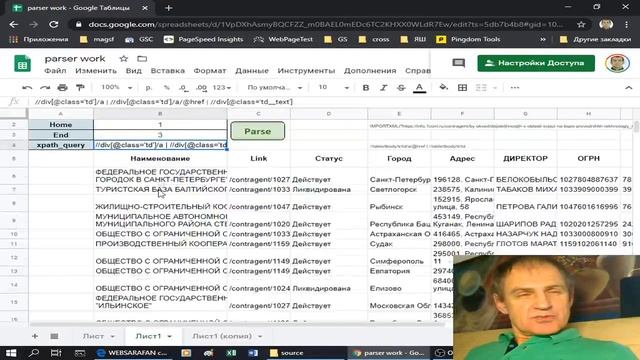The width and height of the screenshot is (640, 360).
Task: Toggle bold formatting
Action: click(366, 88)
